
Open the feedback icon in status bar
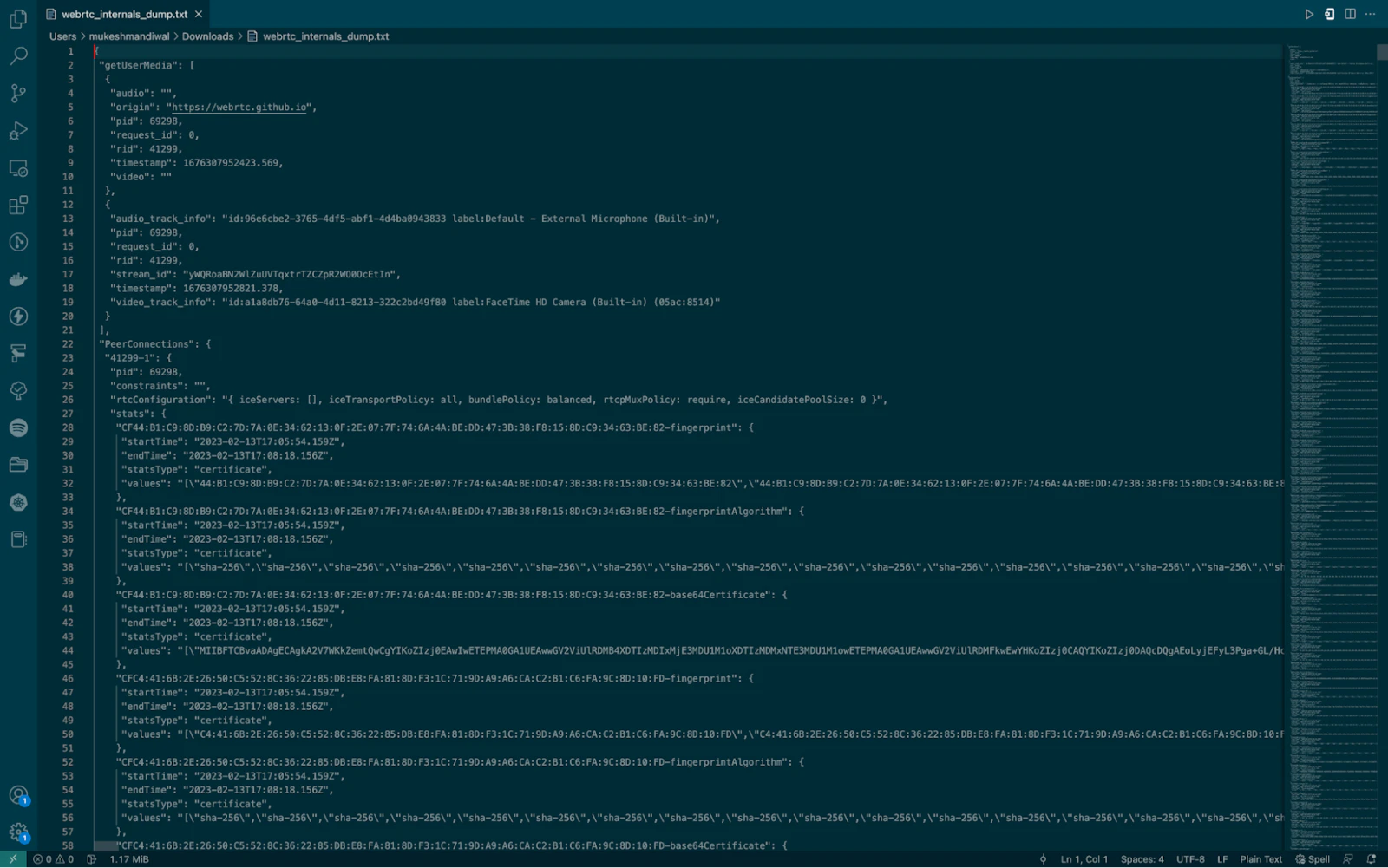(x=1348, y=859)
